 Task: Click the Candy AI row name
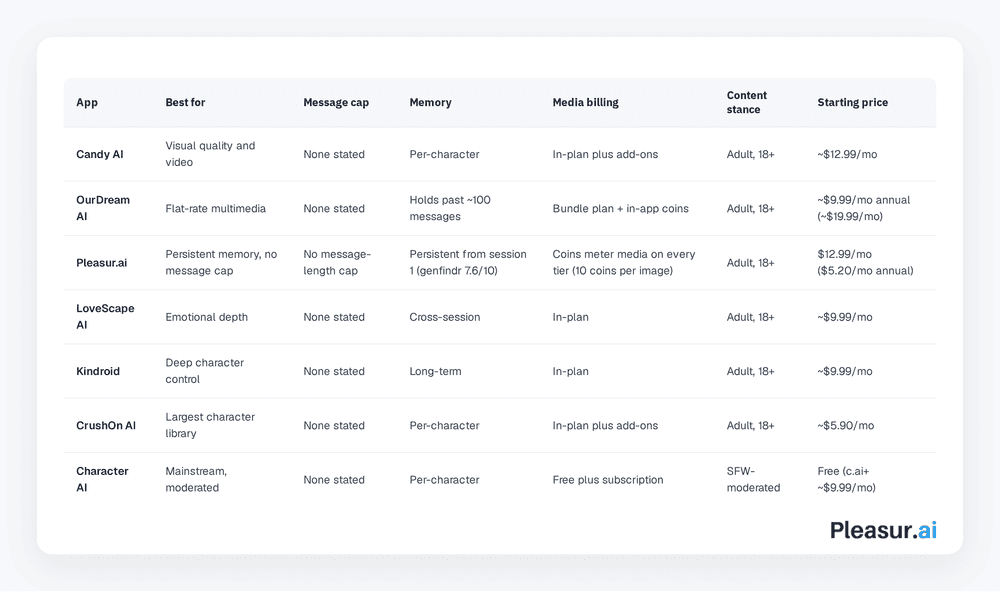99,154
